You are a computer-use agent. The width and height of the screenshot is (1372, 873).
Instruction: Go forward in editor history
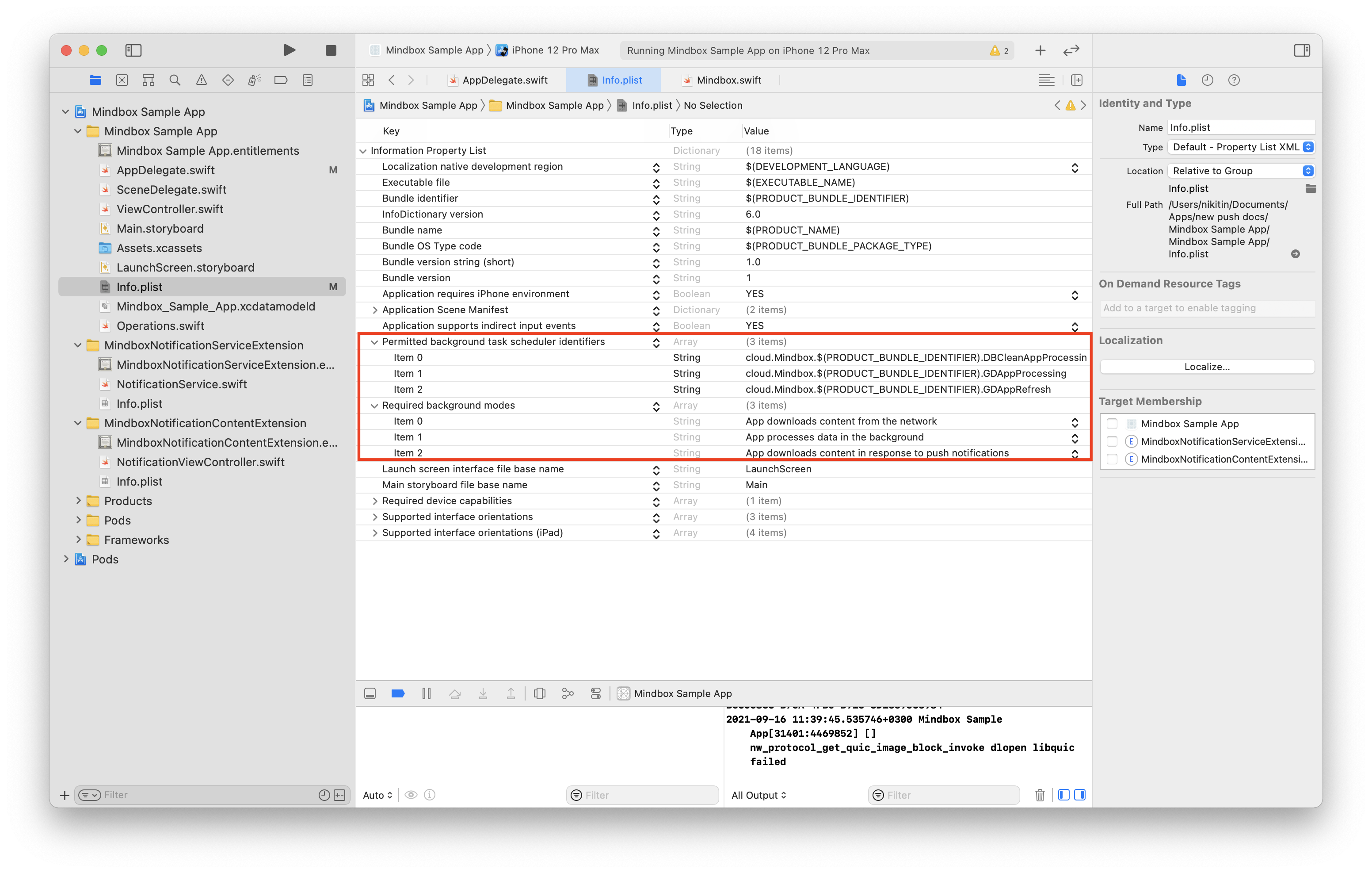(411, 80)
